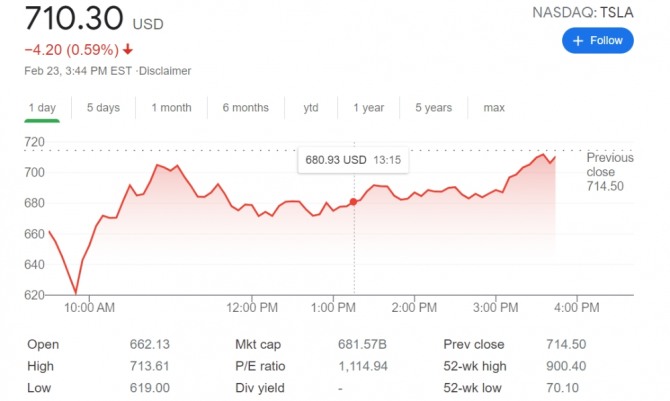
Task: Switch to the 5 years tab
Action: (x=433, y=107)
